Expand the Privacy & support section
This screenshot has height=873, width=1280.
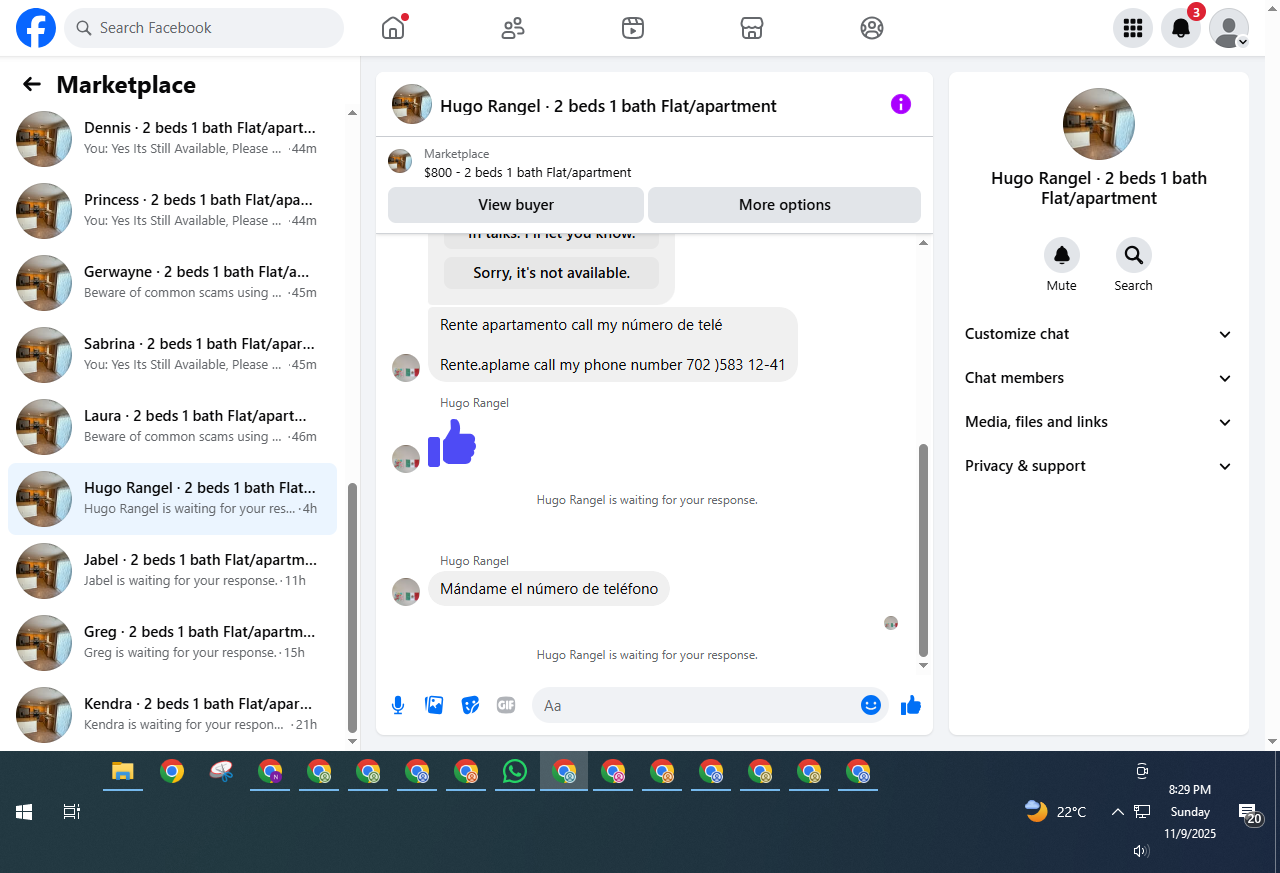[x=1099, y=466]
